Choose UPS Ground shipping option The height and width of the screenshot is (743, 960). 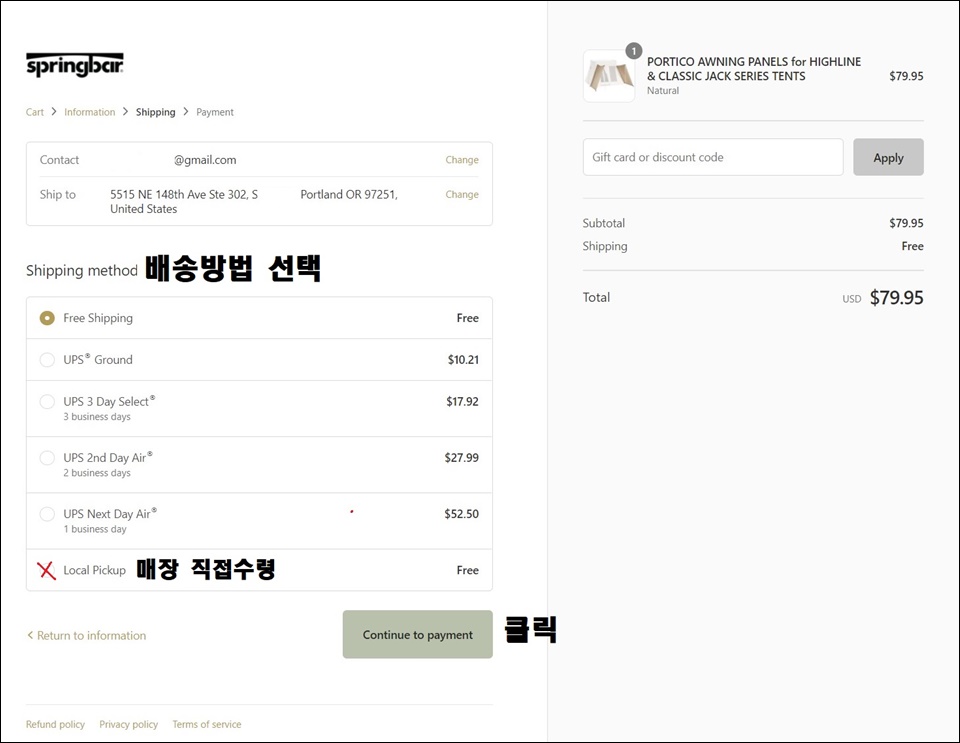(x=47, y=360)
